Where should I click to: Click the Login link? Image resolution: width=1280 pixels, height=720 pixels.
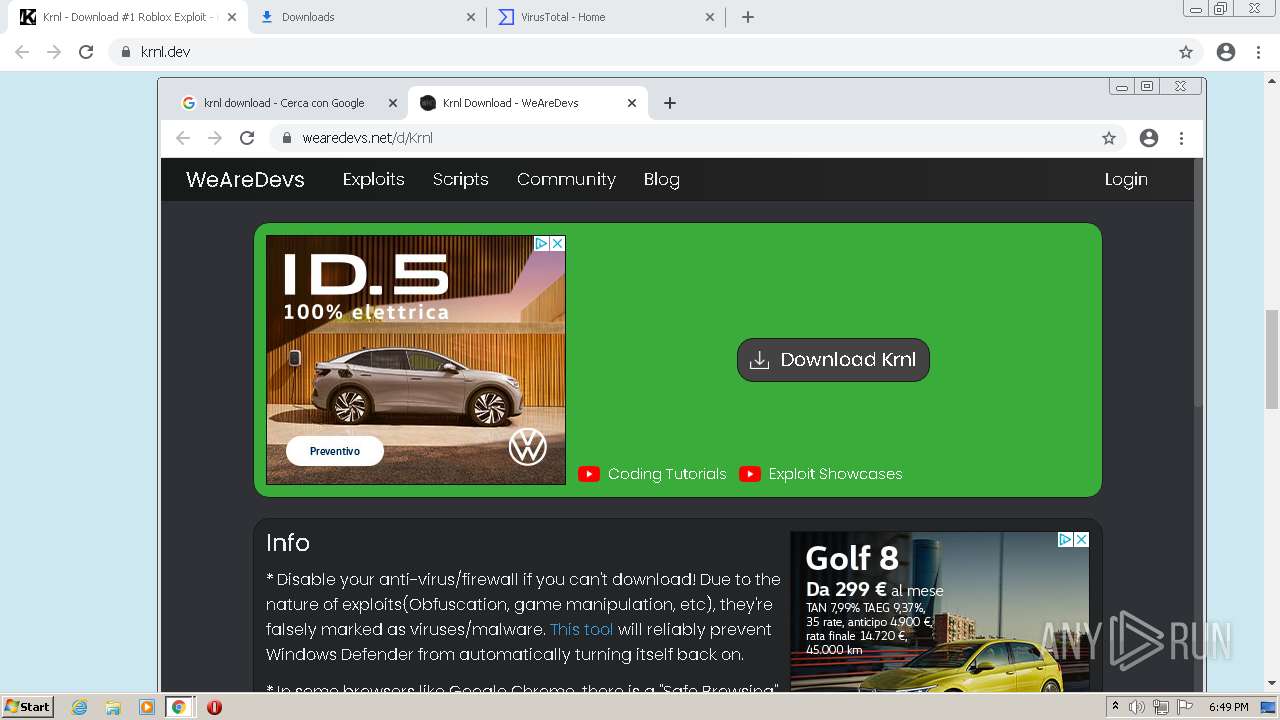1126,179
